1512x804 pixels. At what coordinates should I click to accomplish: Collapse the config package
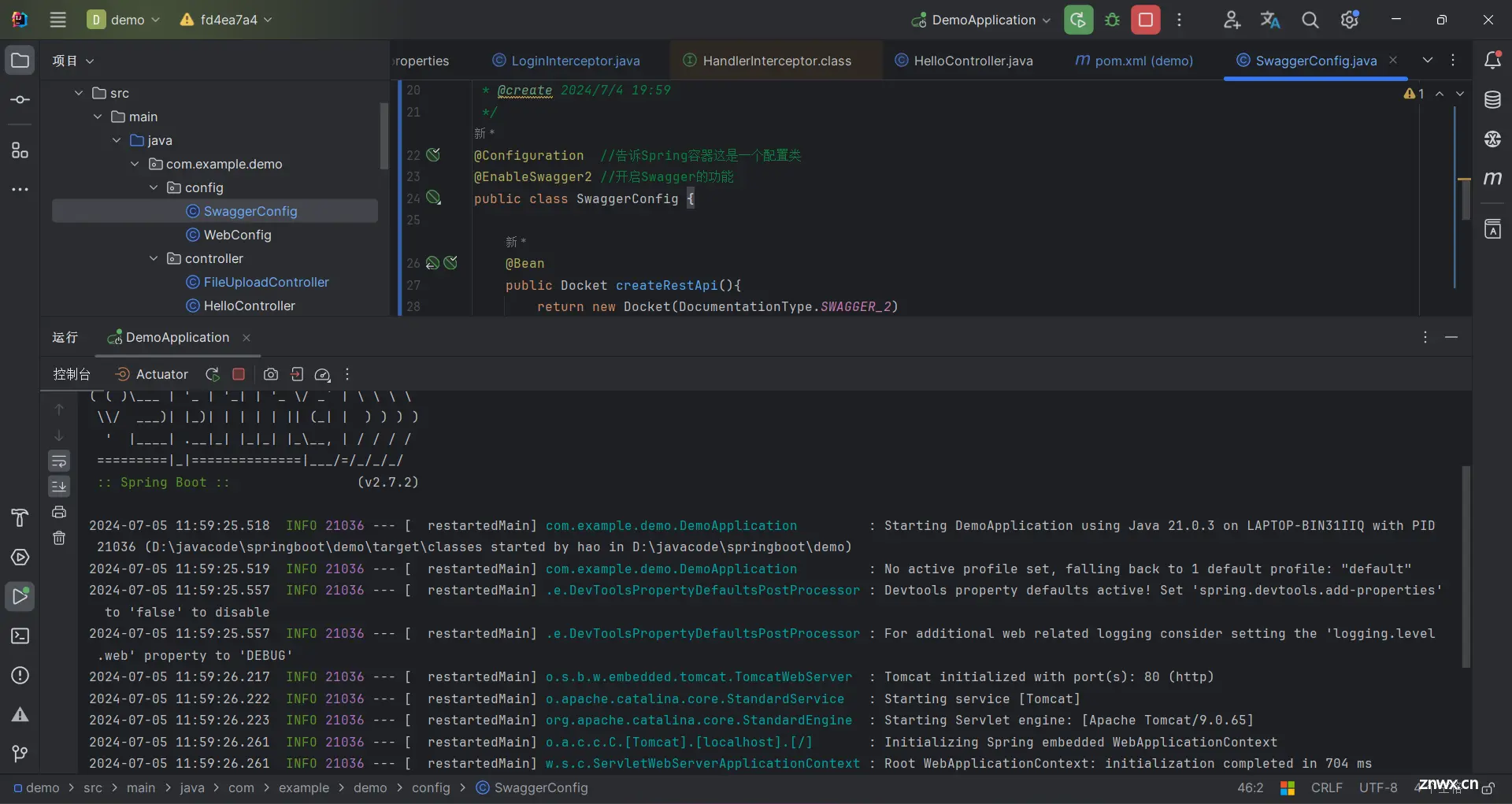coord(154,187)
